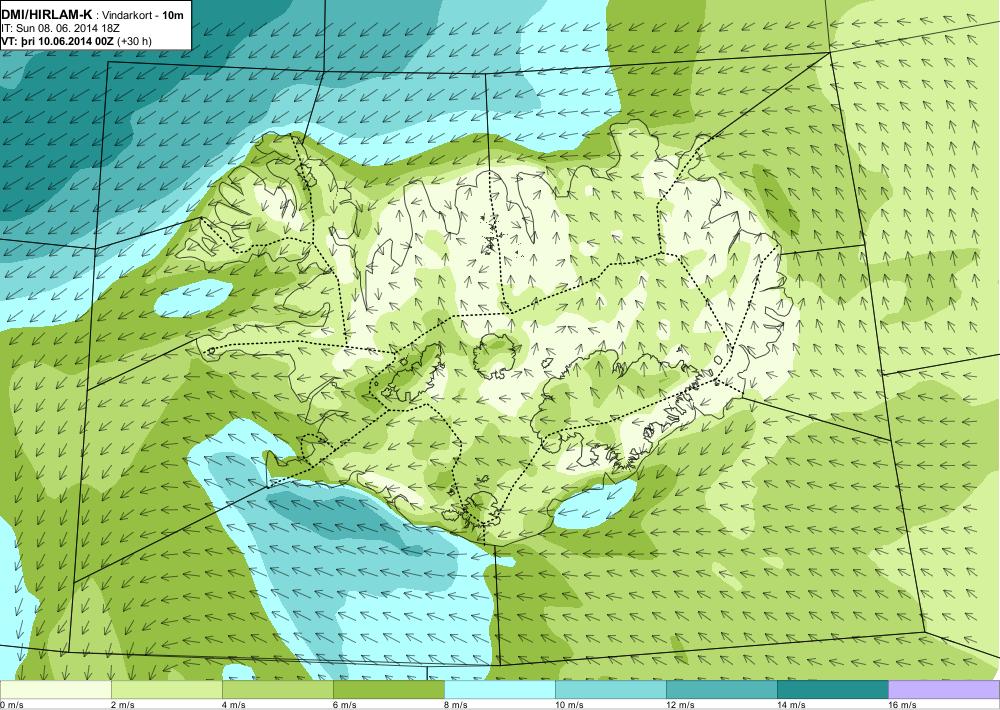The image size is (1000, 710).
Task: Click the 6–8 m/s dark green legend swatch
Action: point(388,689)
